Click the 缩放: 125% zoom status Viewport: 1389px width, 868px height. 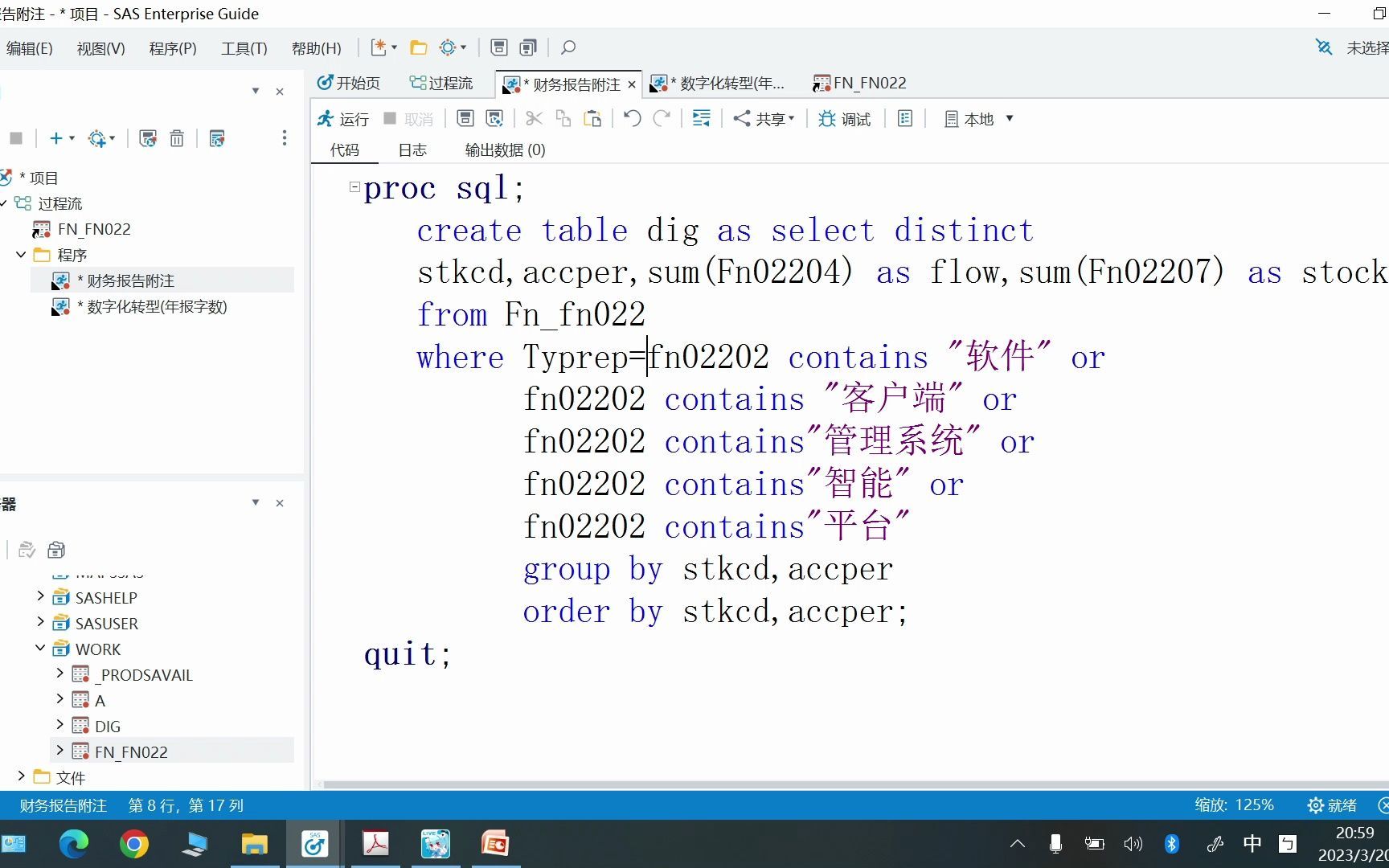click(x=1234, y=805)
